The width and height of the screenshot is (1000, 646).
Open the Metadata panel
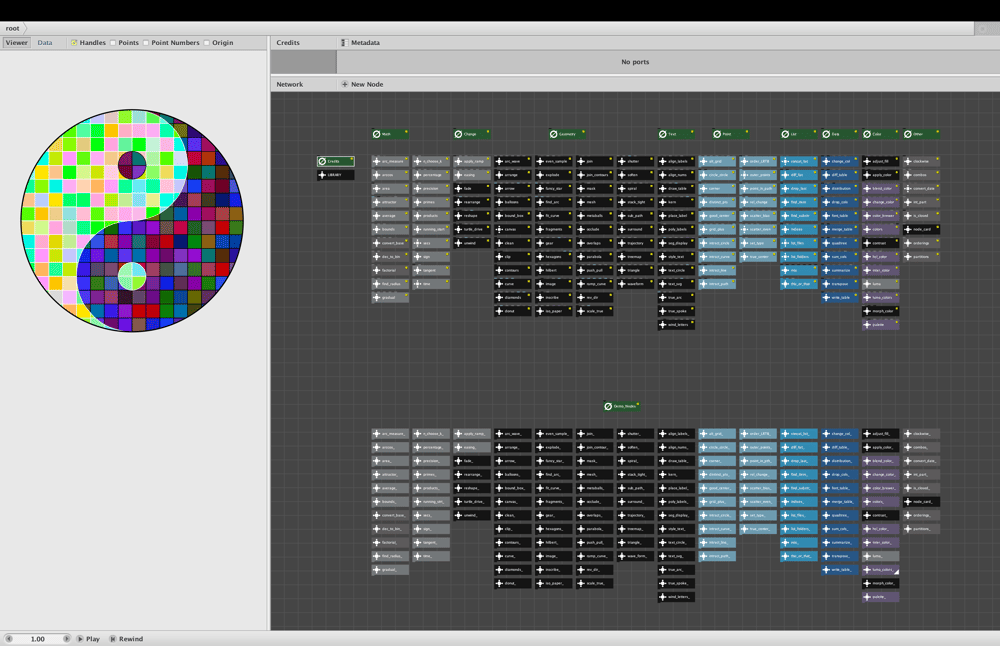tap(360, 43)
